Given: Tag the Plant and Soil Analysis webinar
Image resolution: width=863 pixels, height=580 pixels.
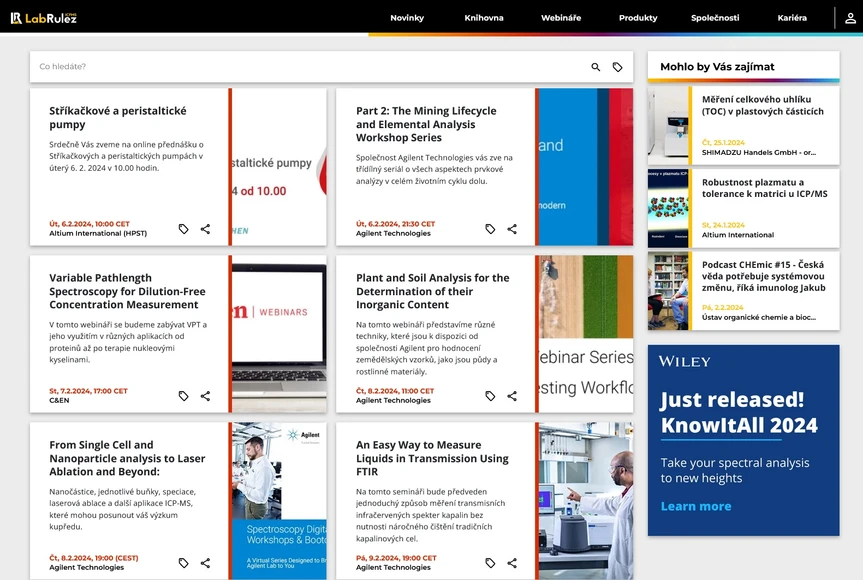Looking at the screenshot, I should tap(490, 396).
